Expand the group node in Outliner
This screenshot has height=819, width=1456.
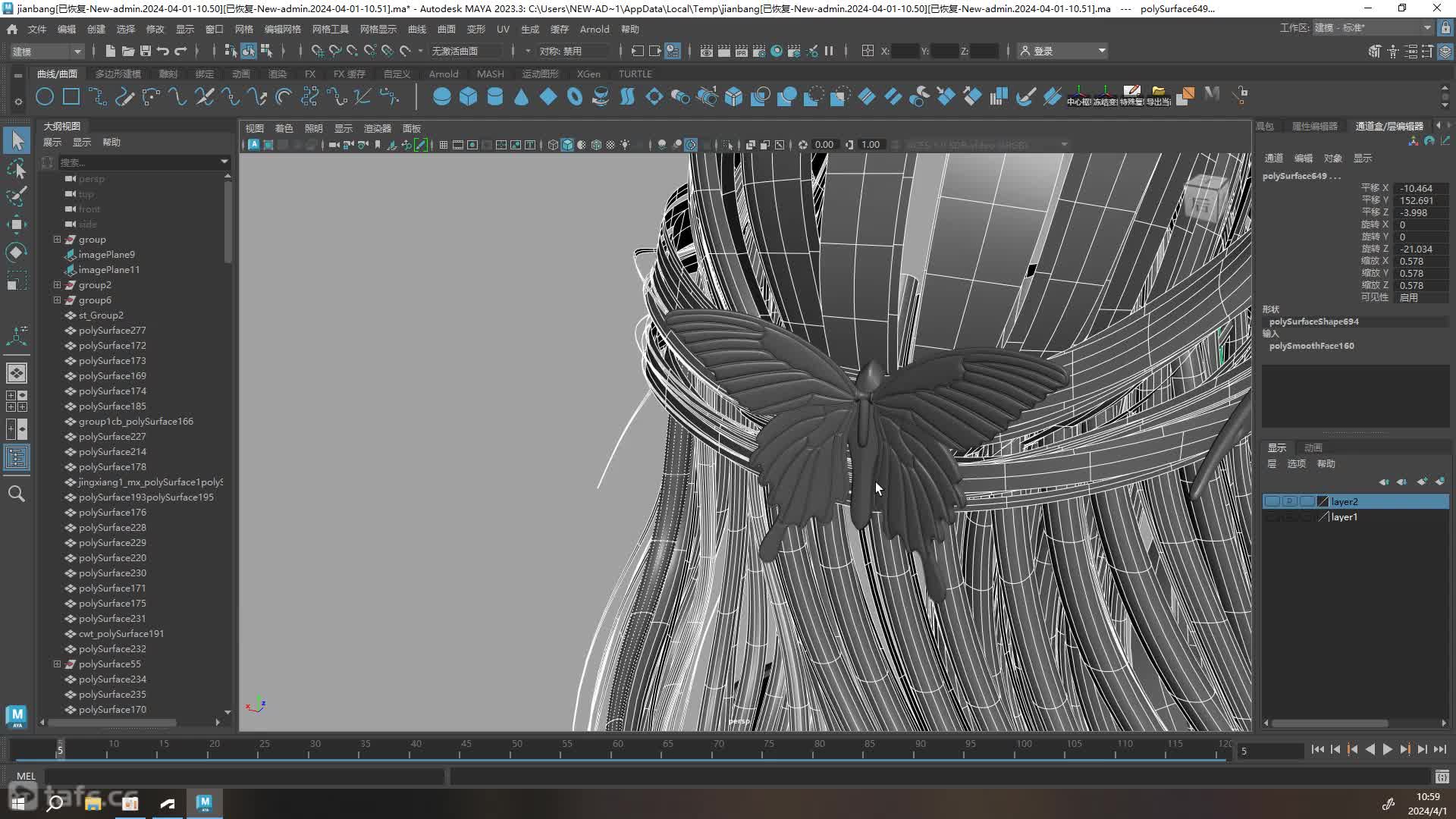57,239
